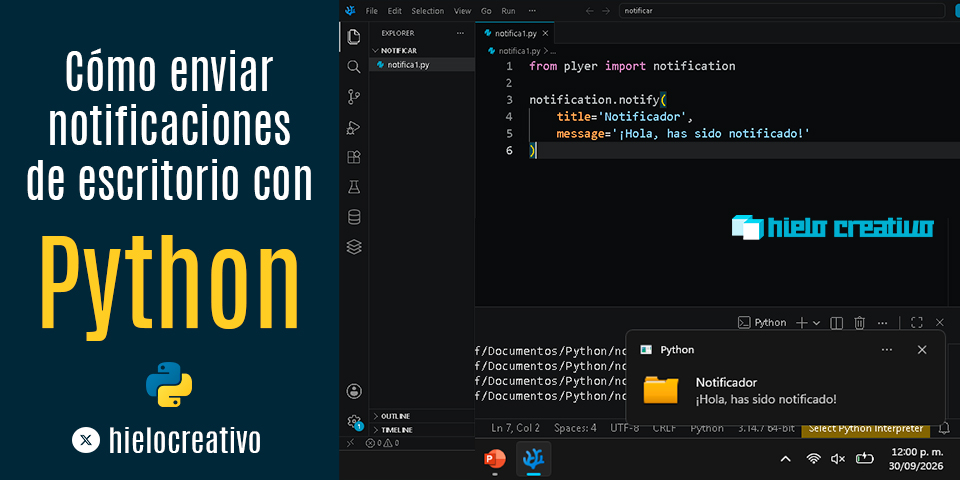Click the code editor taskbar icon
960x480 pixels.
[534, 459]
